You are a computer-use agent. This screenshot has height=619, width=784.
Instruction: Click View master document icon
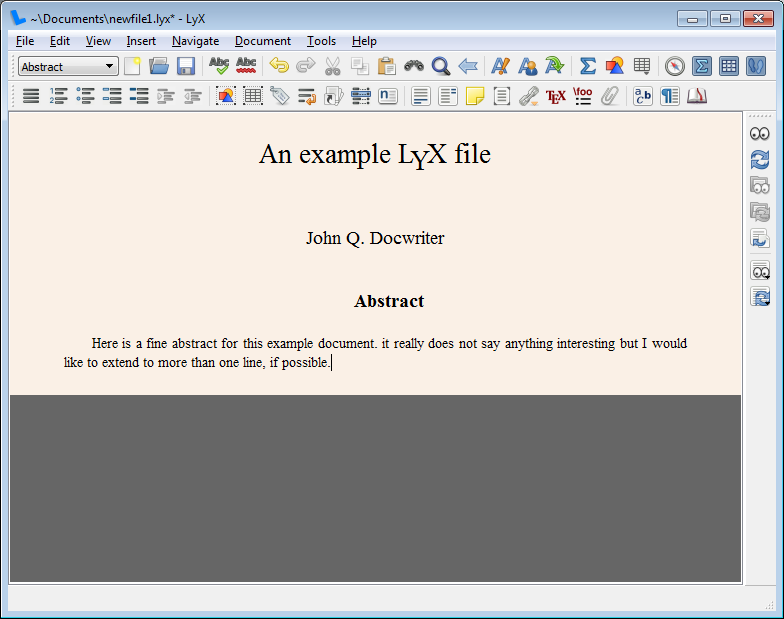click(760, 186)
